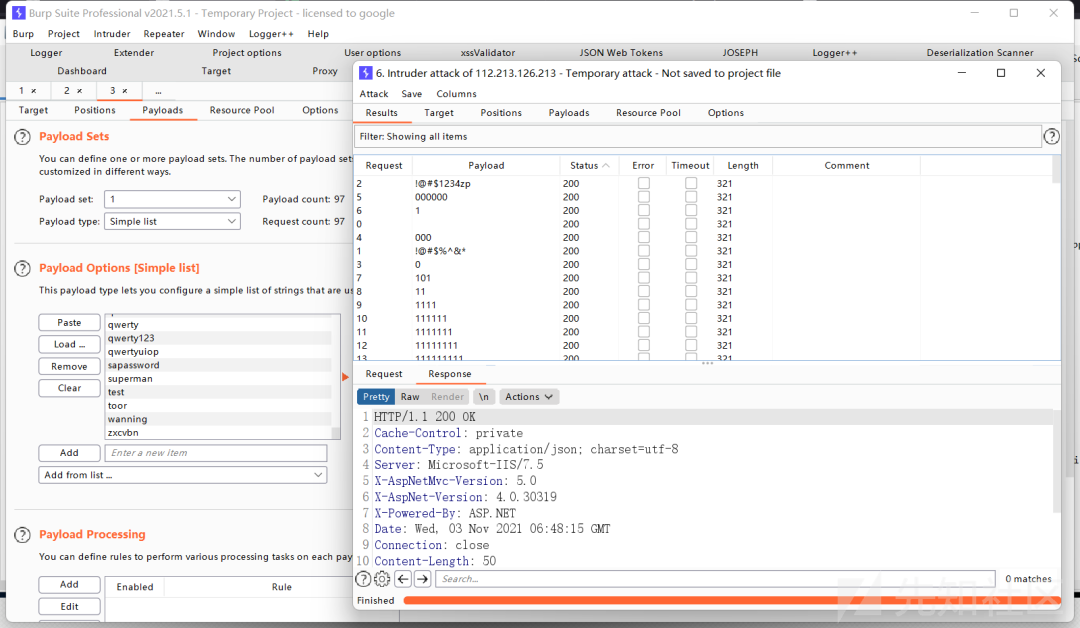Viewport: 1080px width, 628px height.
Task: Open Payload Sets help icon
Action: tap(22, 137)
